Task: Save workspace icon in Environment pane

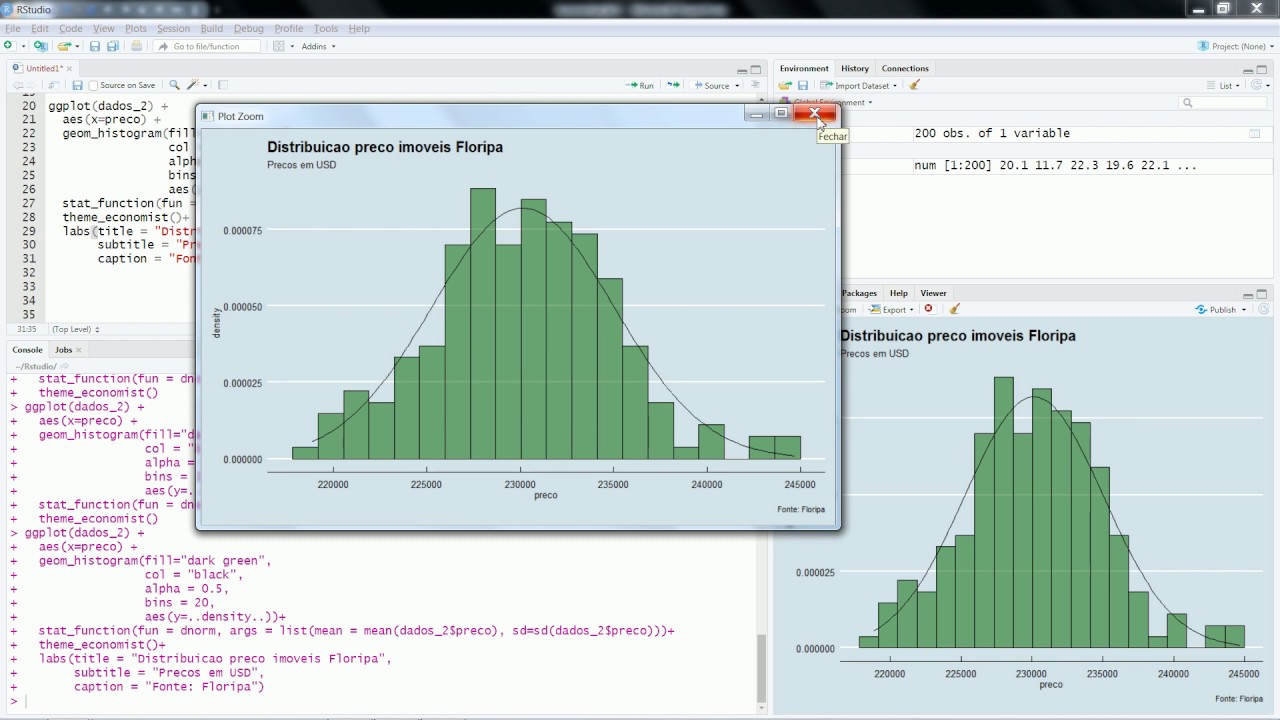Action: point(803,85)
